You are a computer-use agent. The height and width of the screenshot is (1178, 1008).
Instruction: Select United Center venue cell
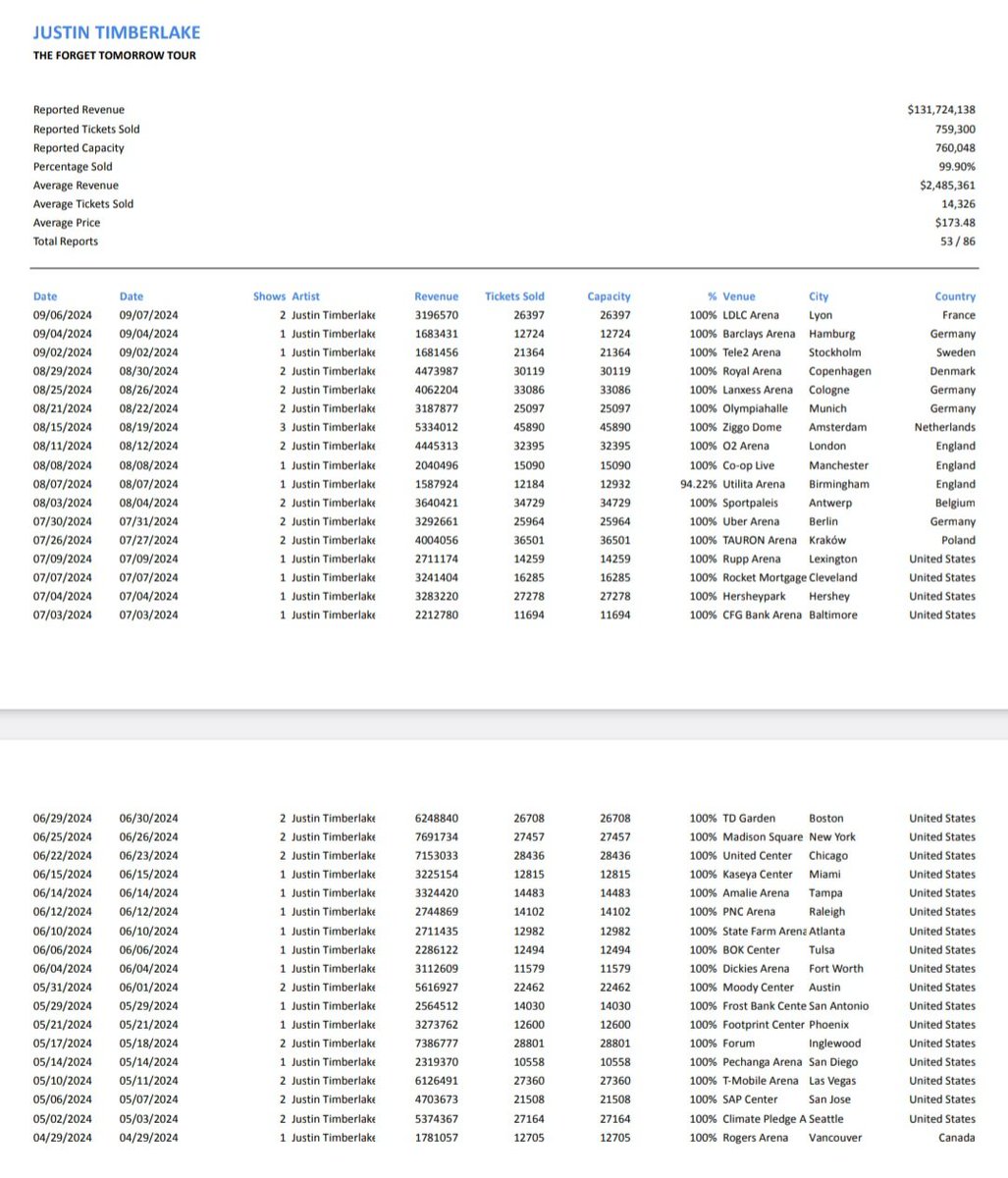click(757, 855)
